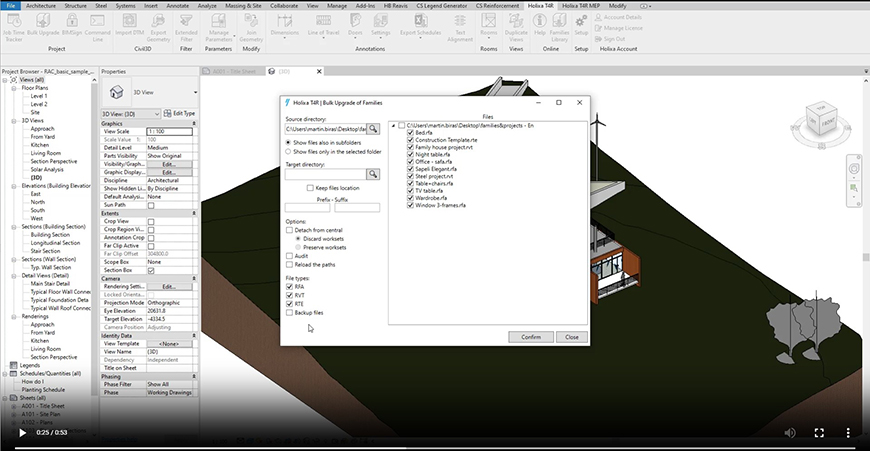Enable the Audit option
Screen dimensions: 870x451
tap(289, 256)
